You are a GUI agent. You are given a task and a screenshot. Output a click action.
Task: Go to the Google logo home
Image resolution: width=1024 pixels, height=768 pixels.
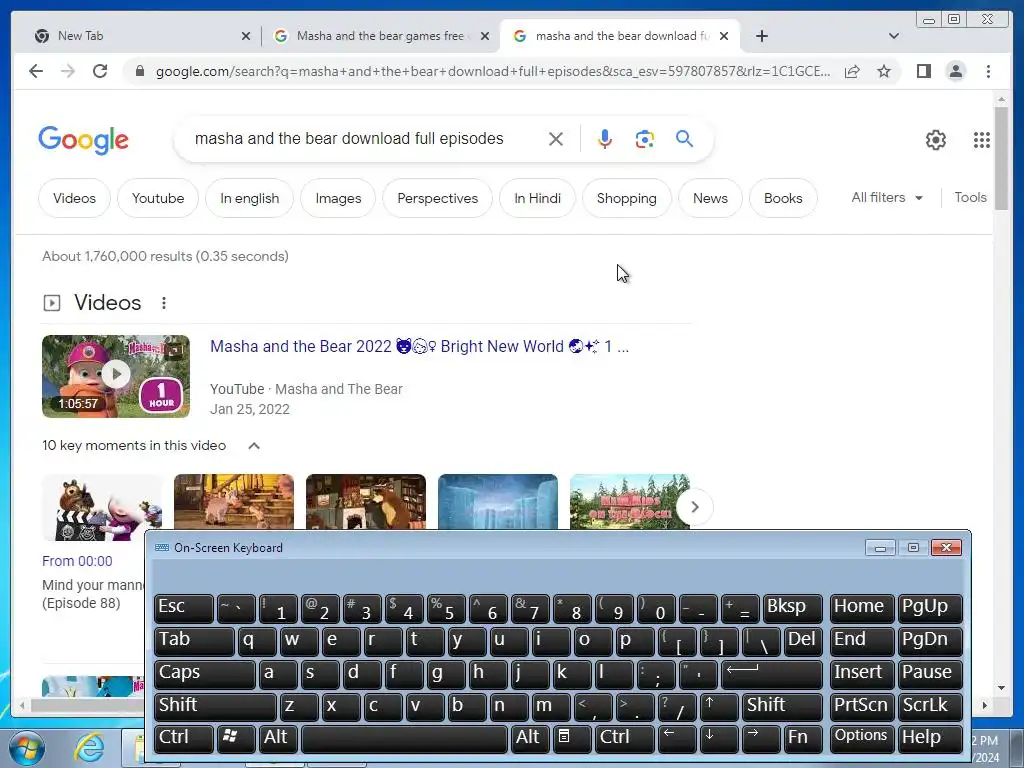click(84, 140)
